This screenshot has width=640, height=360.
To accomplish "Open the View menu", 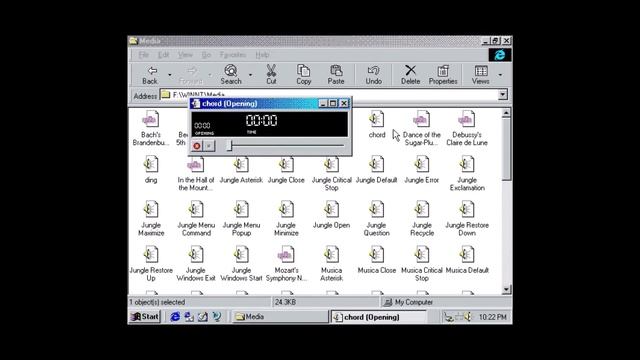I will pos(185,55).
